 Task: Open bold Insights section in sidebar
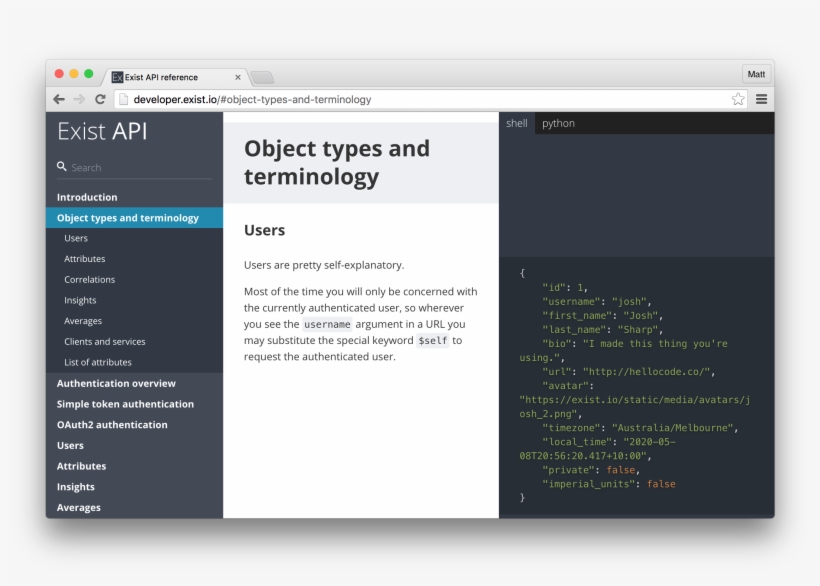click(134, 487)
